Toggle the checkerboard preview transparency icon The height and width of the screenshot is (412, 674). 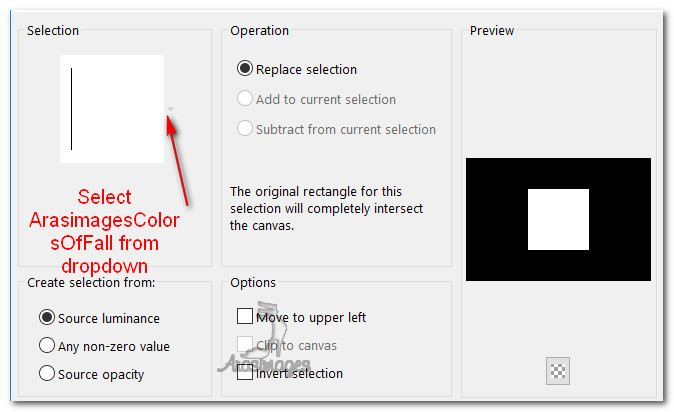[x=558, y=371]
